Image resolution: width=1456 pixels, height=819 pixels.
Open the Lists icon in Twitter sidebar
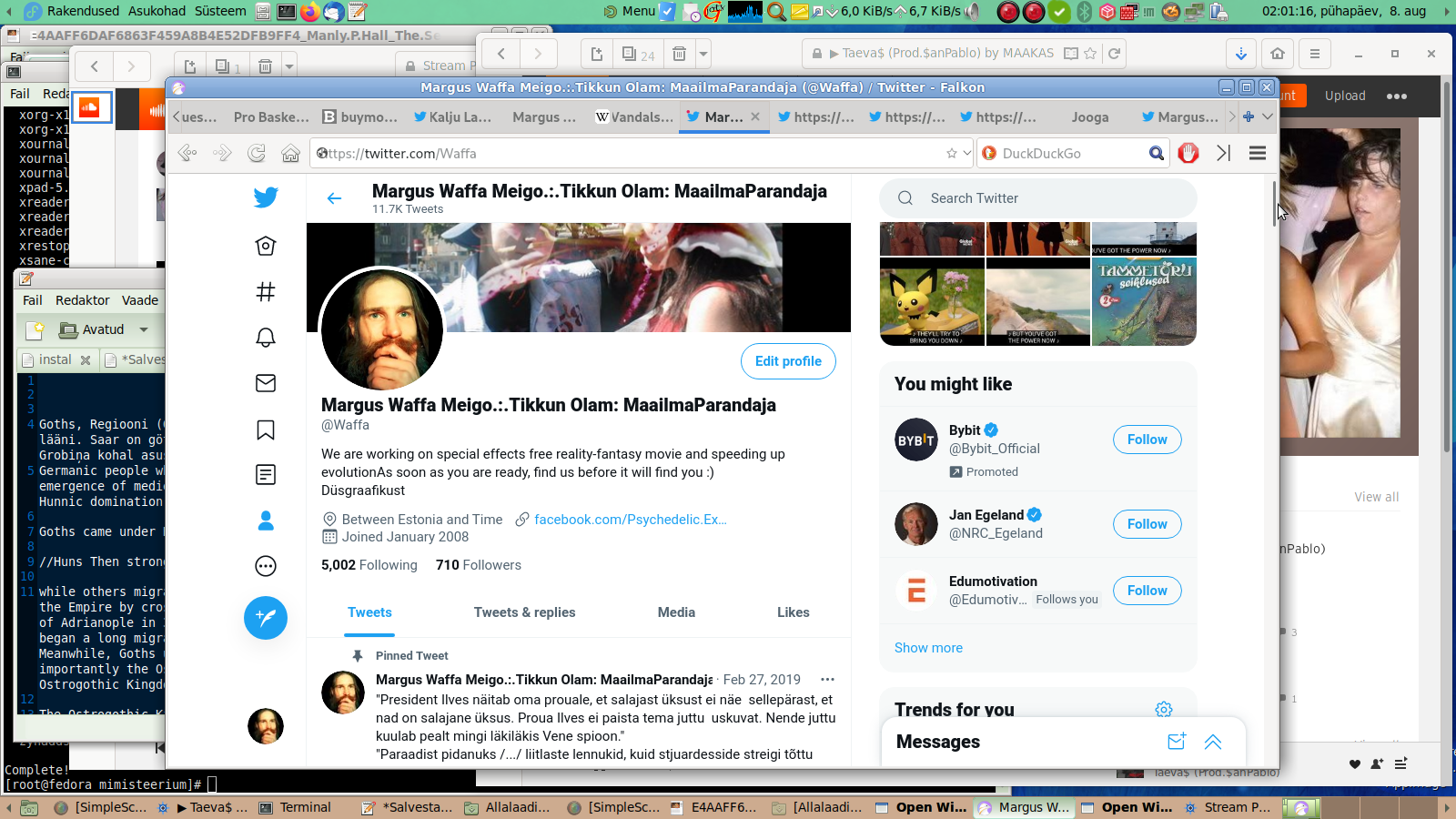tap(266, 474)
